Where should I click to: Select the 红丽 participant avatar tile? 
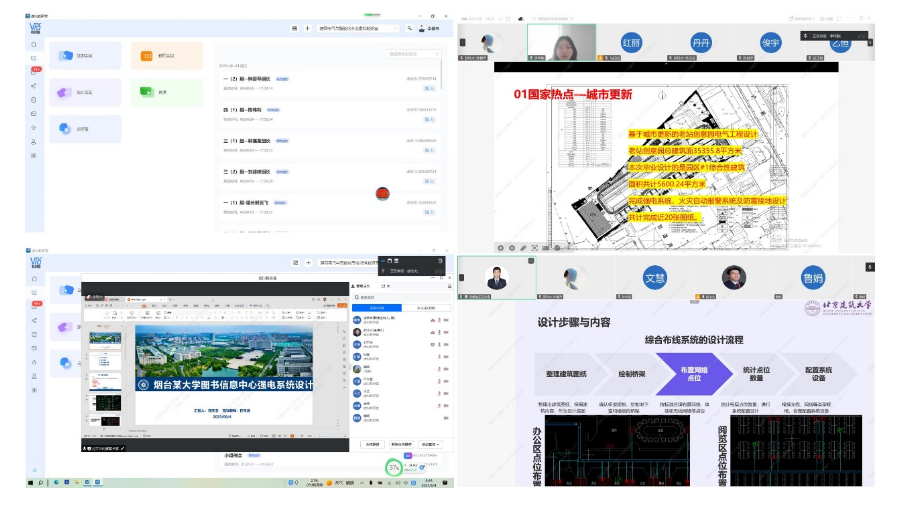(631, 44)
